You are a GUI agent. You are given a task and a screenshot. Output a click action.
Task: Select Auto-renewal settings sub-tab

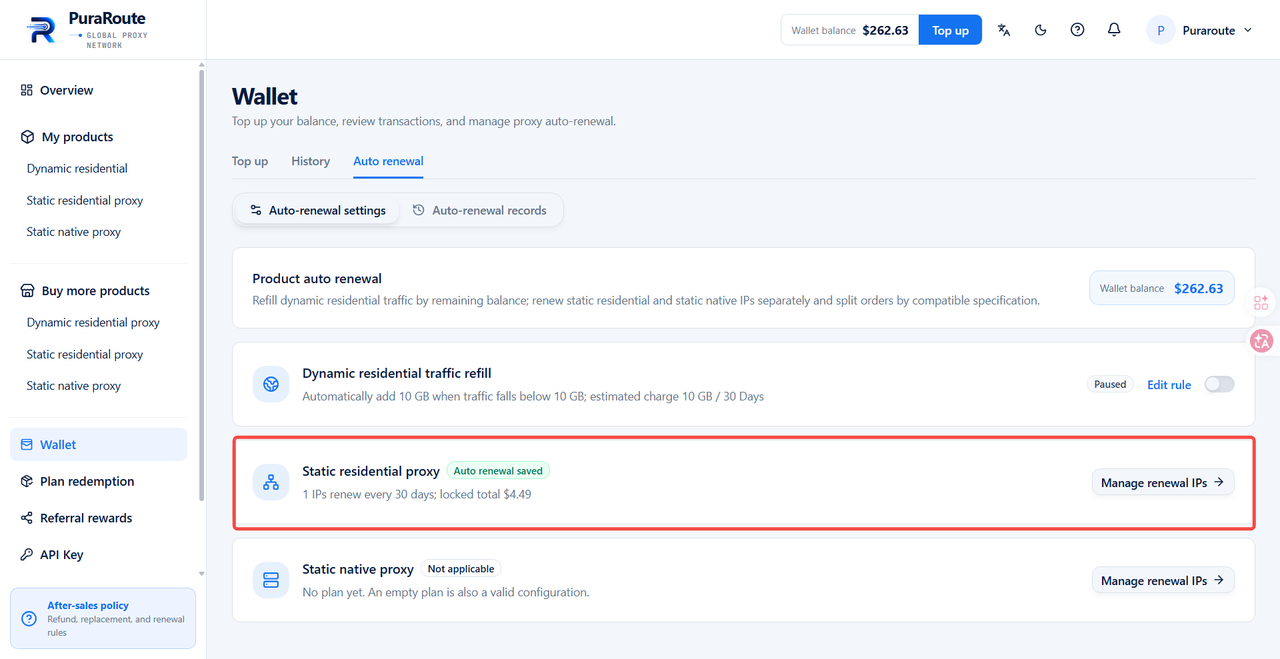[317, 210]
